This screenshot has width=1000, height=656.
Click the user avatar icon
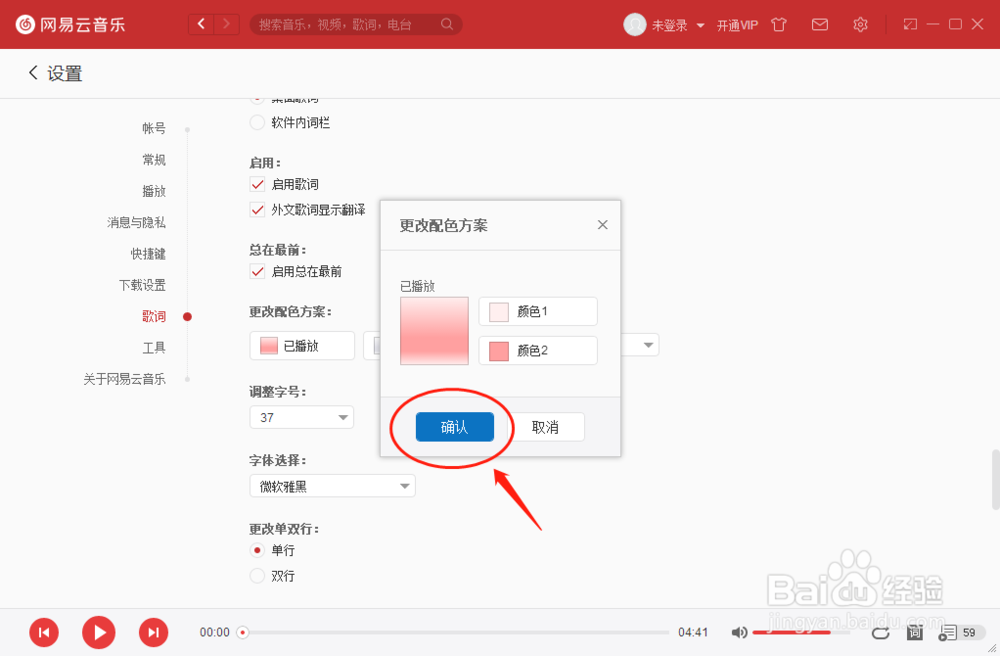point(635,25)
